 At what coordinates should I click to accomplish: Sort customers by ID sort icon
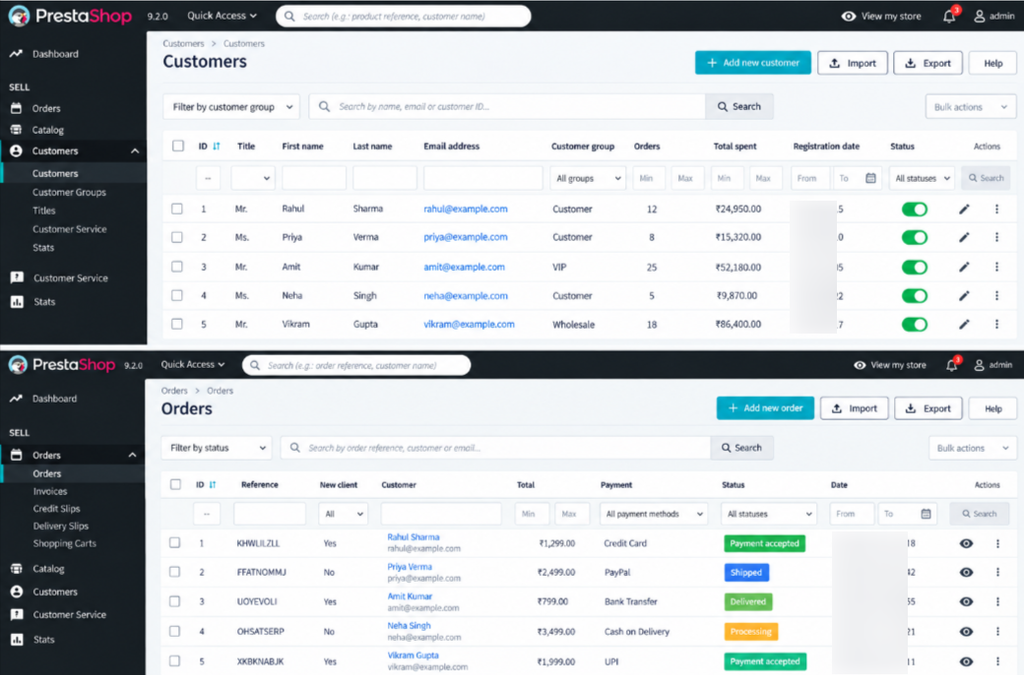(x=216, y=146)
